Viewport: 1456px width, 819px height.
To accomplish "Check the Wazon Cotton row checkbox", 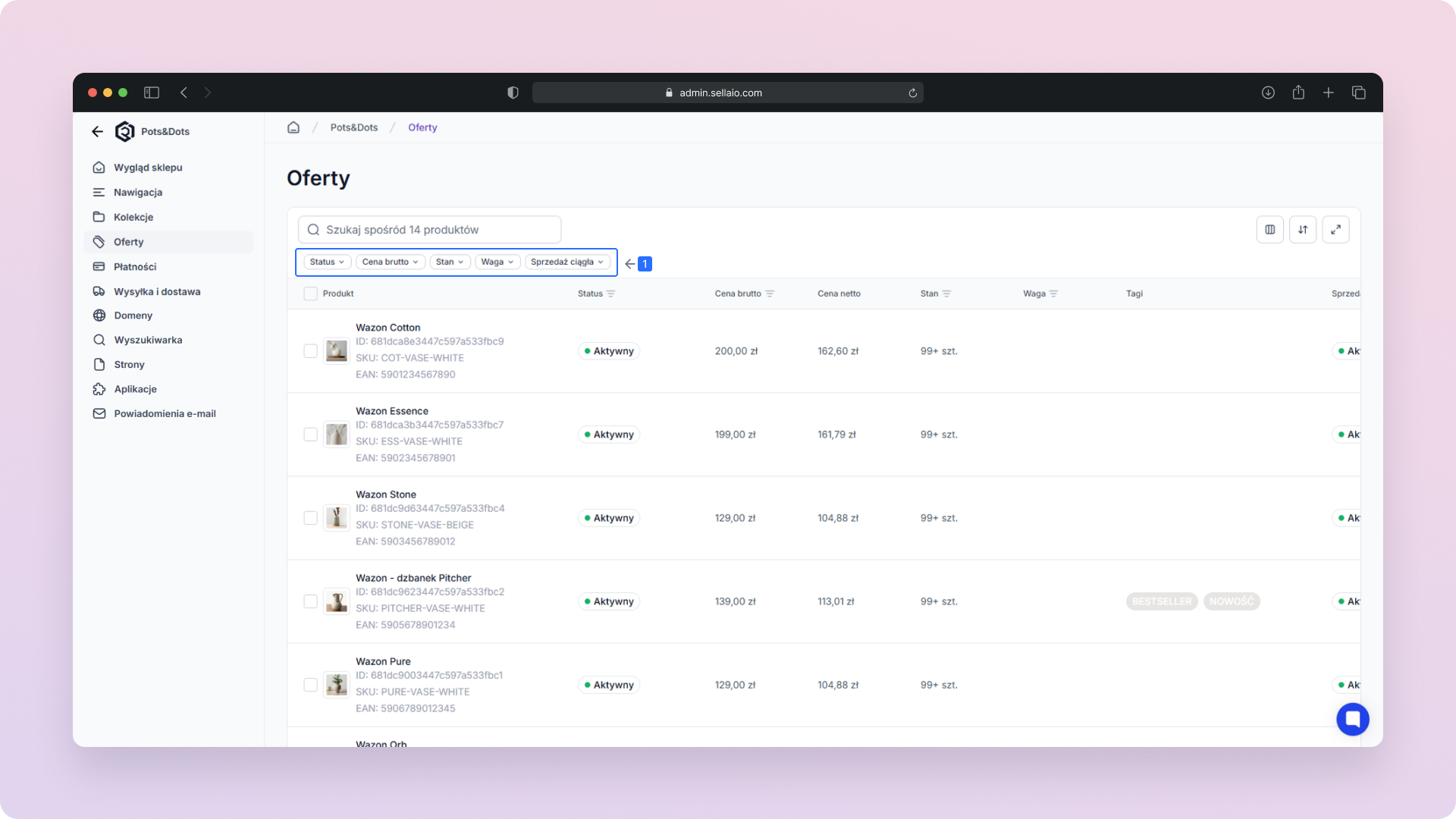I will 310,351.
